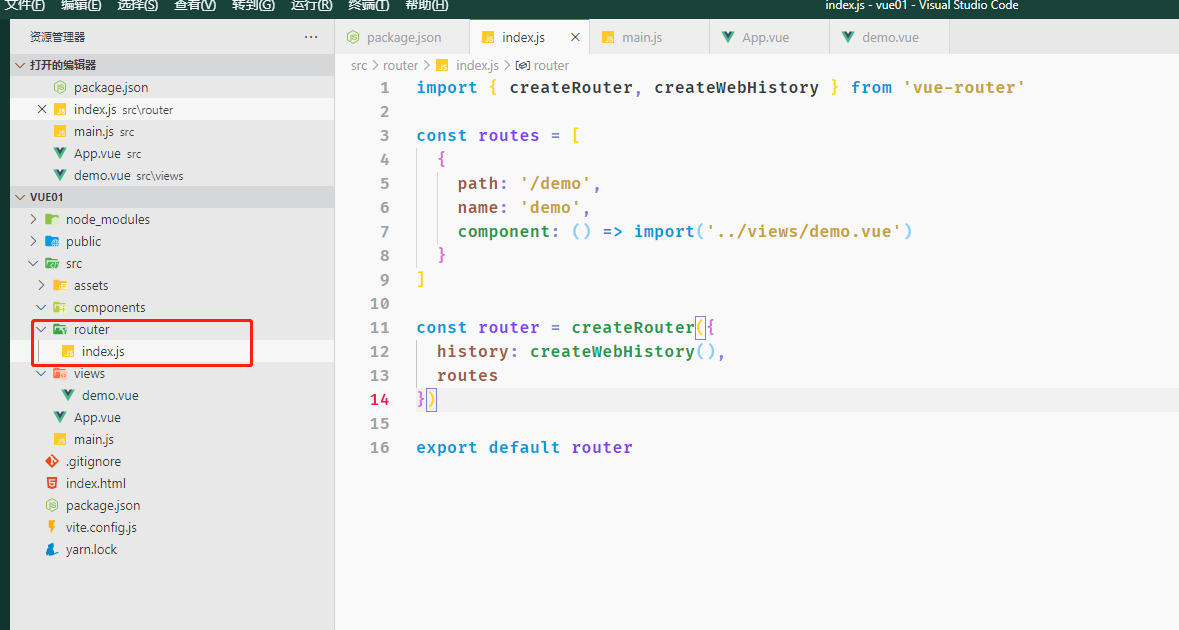Click the git icon of .gitignore file
This screenshot has width=1179, height=630.
coord(52,461)
